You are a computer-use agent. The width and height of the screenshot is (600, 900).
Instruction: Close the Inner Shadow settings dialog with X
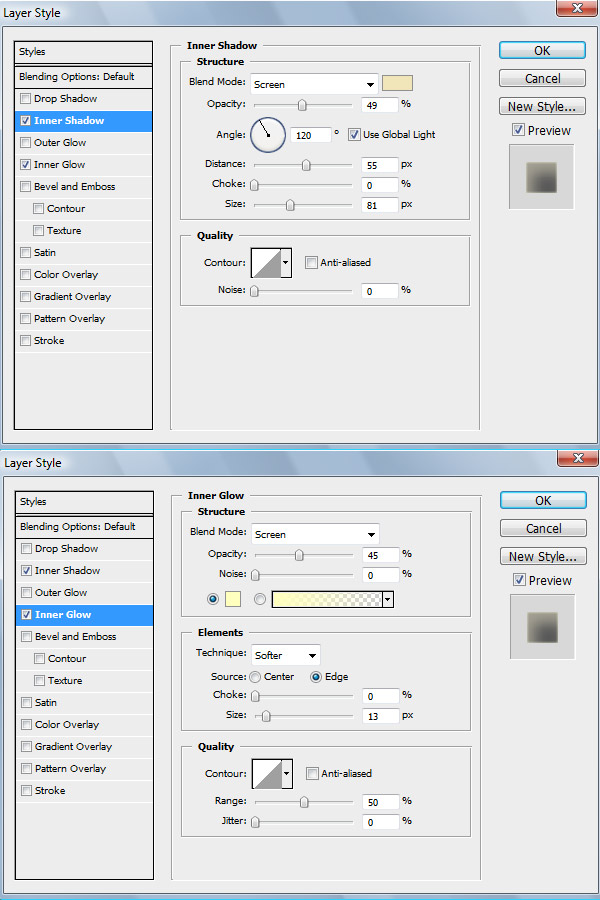pos(576,7)
